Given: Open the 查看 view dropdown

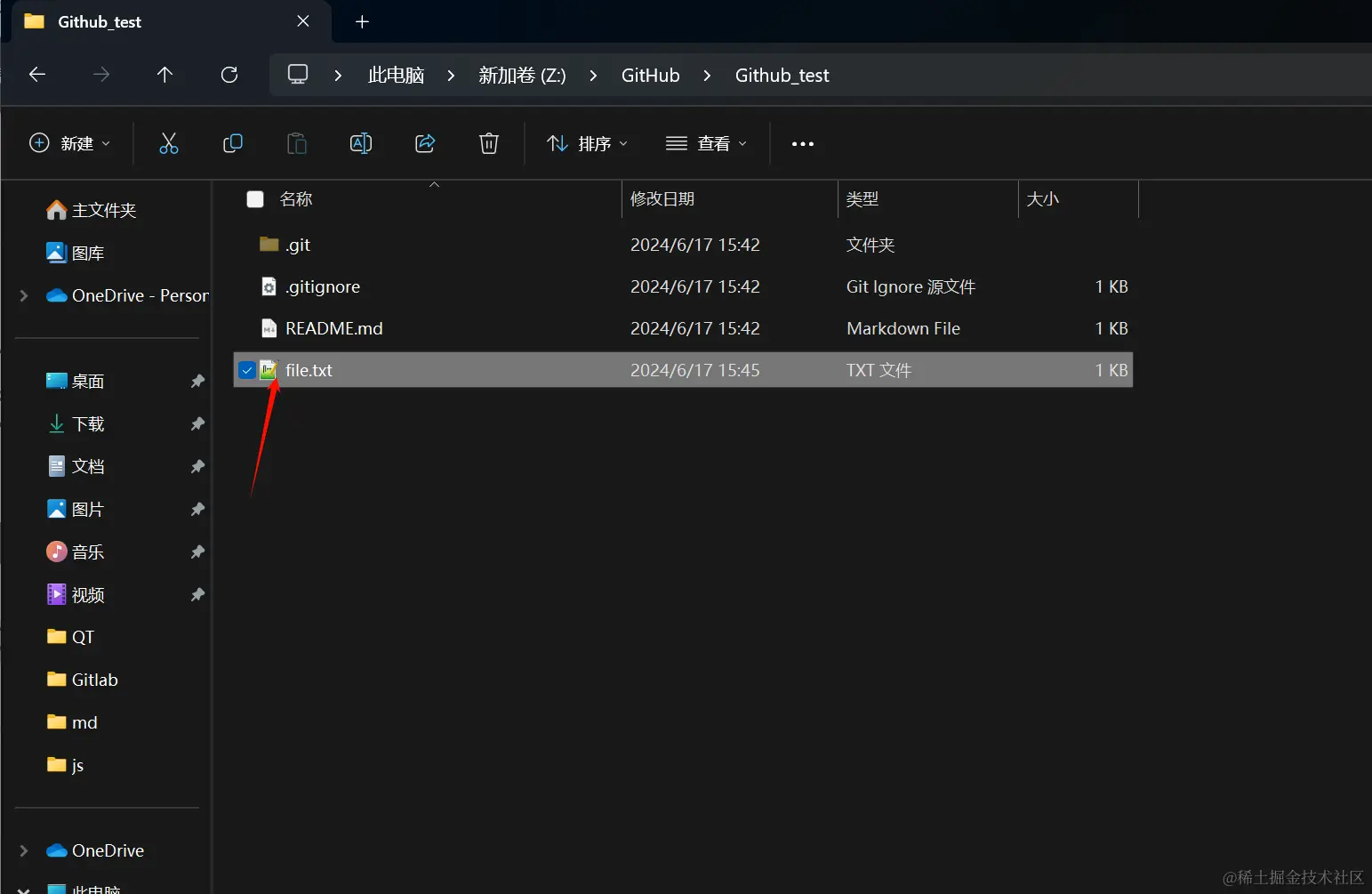Looking at the screenshot, I should point(707,143).
